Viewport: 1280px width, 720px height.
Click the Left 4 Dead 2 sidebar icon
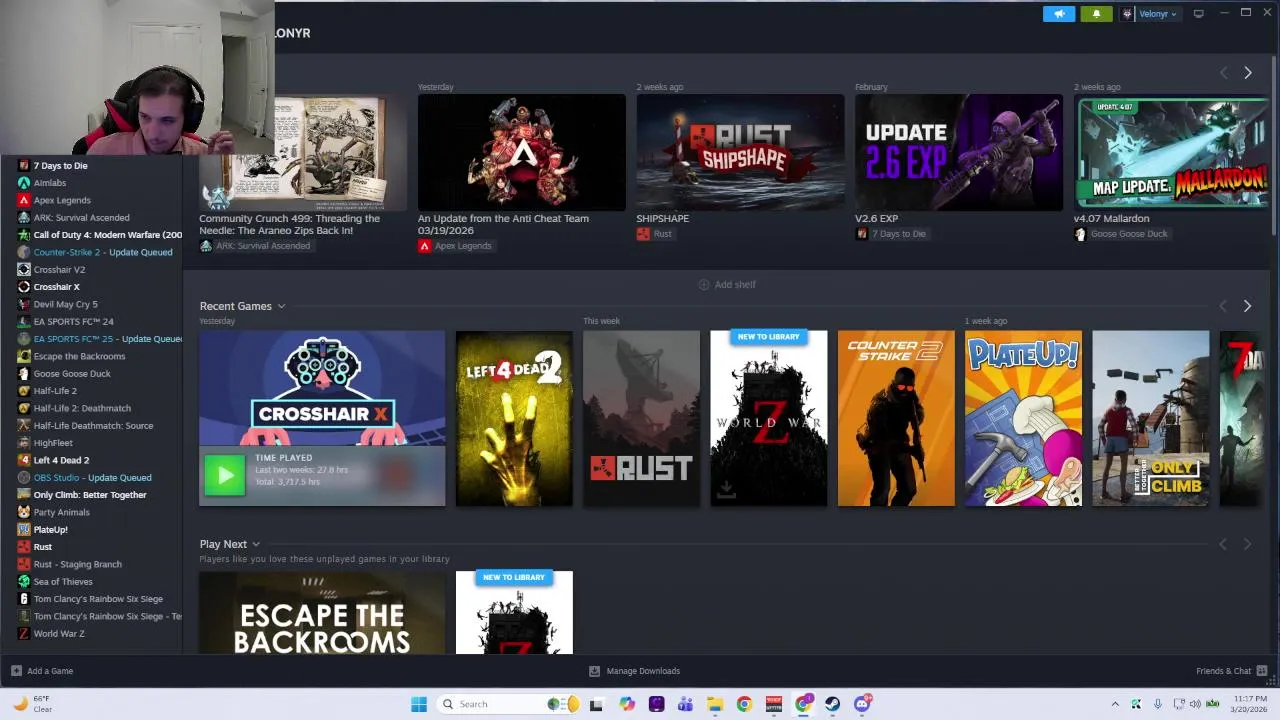(24, 460)
